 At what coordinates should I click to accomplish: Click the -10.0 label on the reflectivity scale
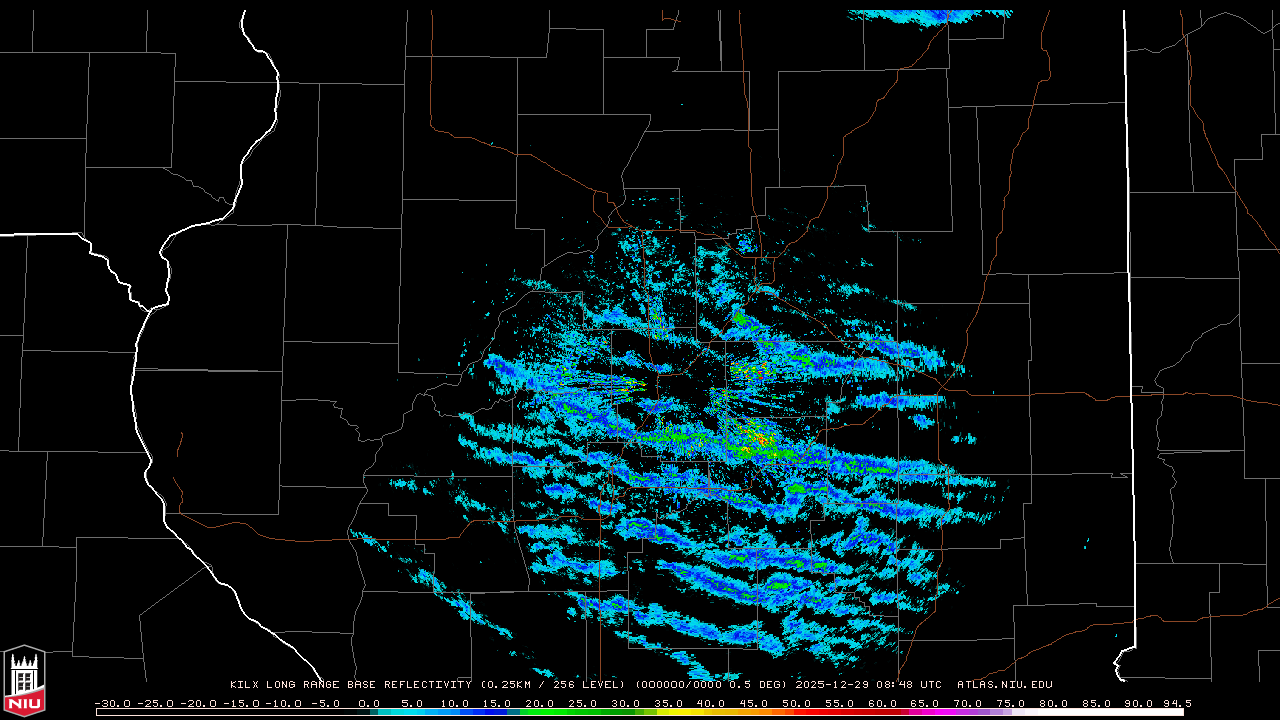pos(284,703)
